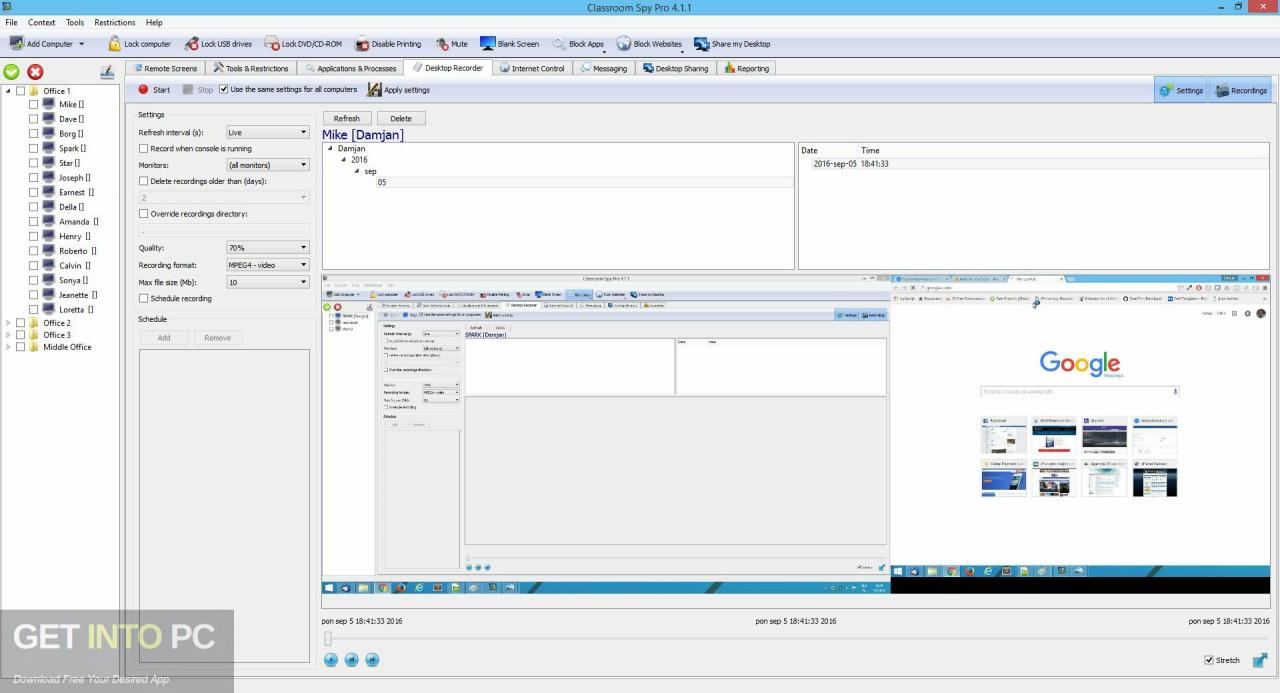Open the Settings view button

1180,90
